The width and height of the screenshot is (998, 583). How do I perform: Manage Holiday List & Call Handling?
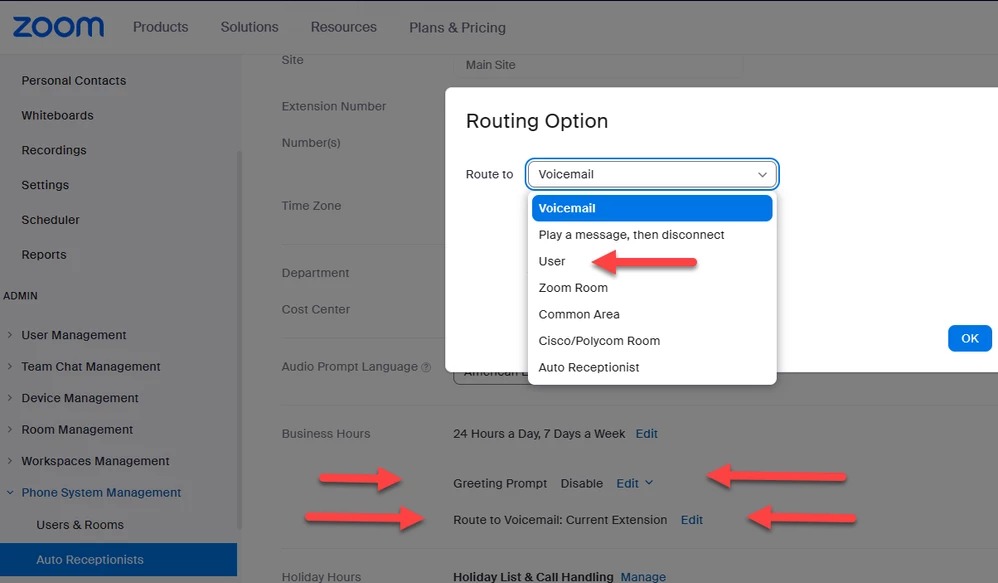click(643, 577)
